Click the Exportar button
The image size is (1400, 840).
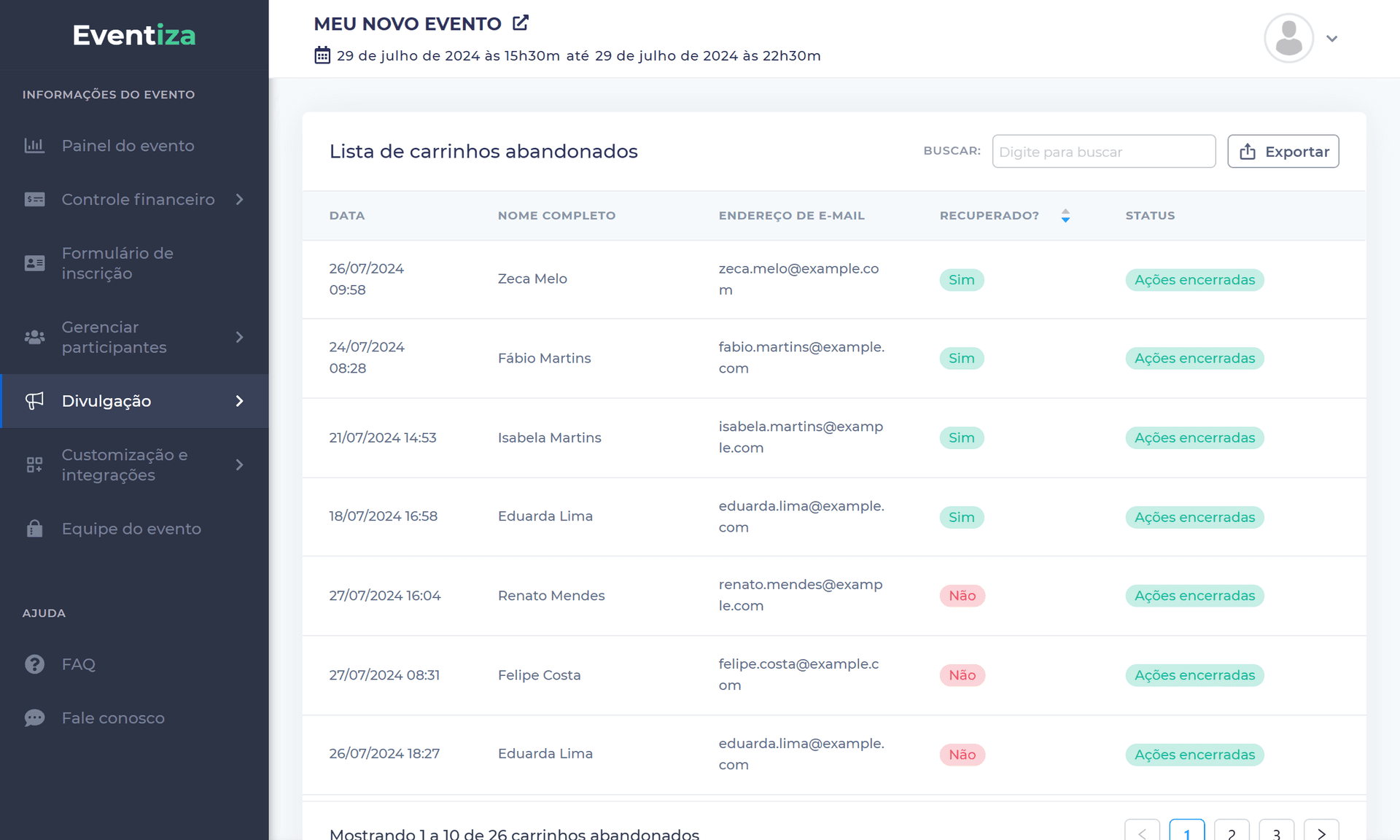pyautogui.click(x=1283, y=152)
